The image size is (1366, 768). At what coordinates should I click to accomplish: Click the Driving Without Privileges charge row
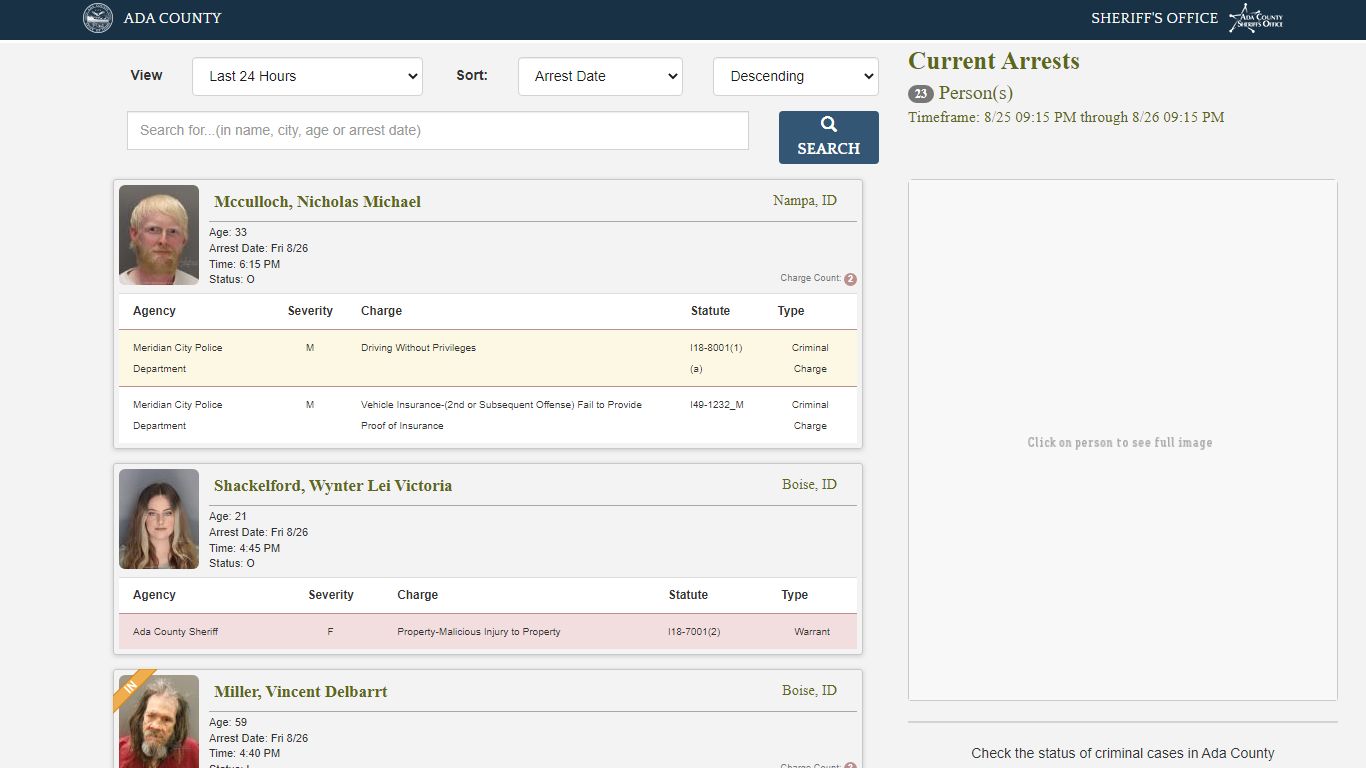(x=488, y=358)
